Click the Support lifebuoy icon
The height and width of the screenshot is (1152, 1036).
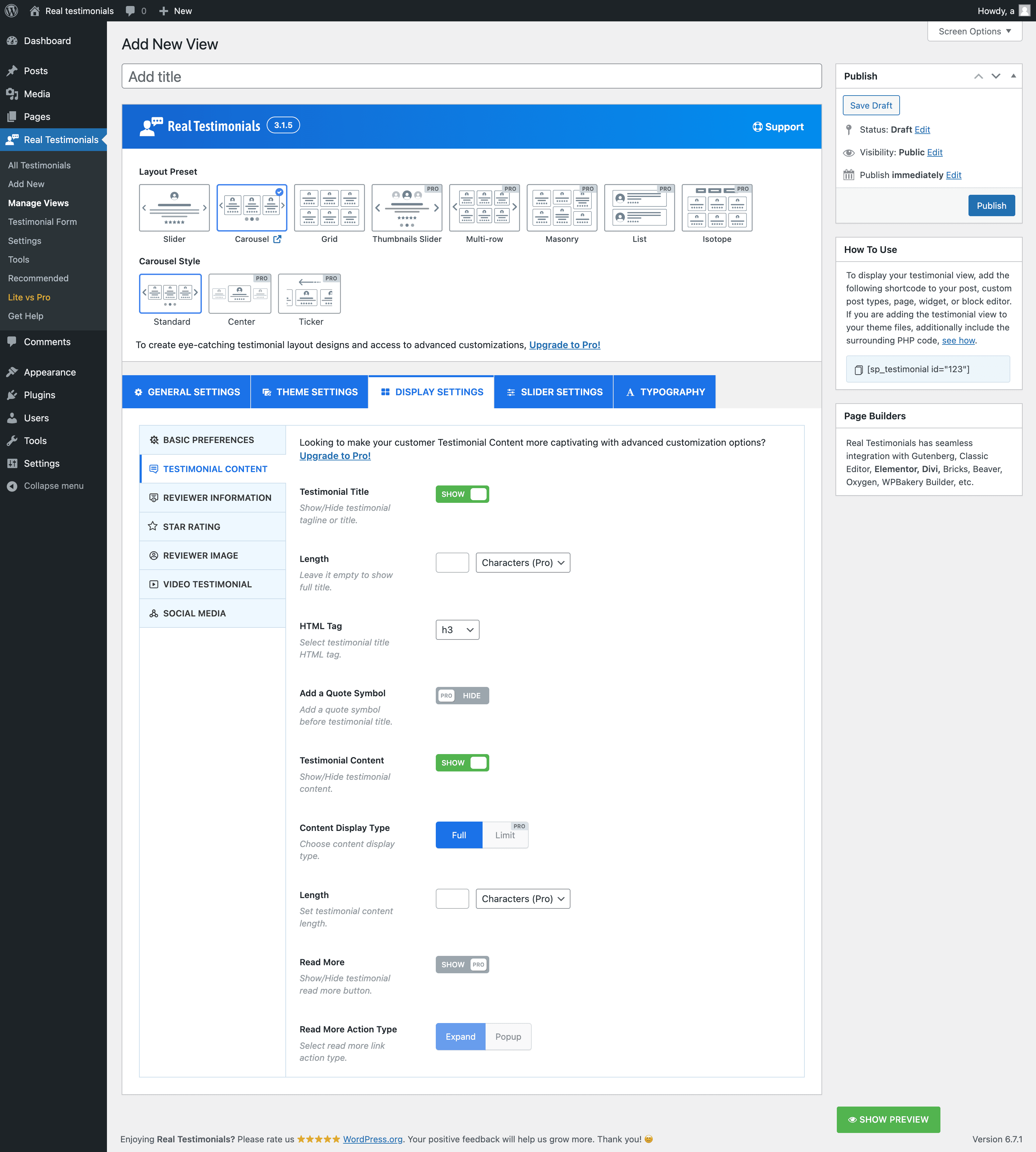pos(757,126)
